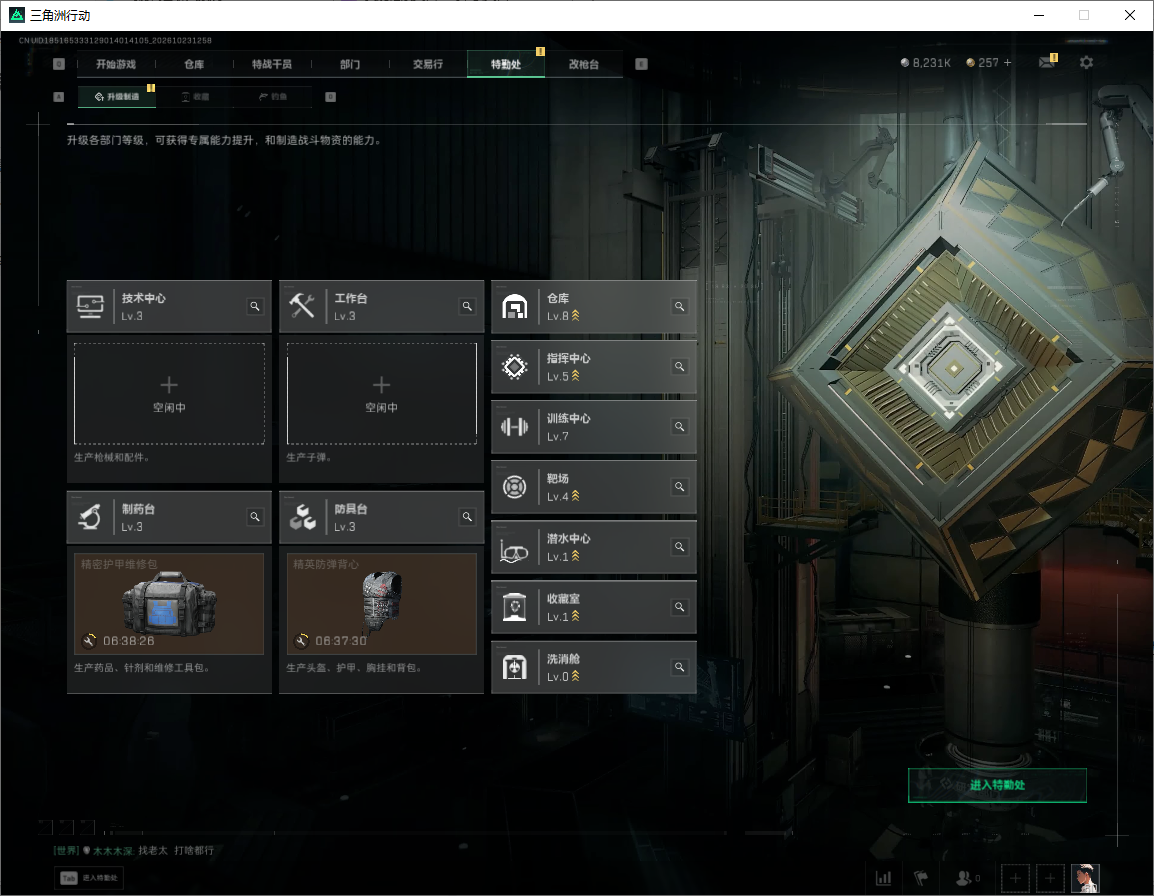Inspect 仓库 Lv.8 details magnifier
The image size is (1154, 896).
(x=679, y=306)
